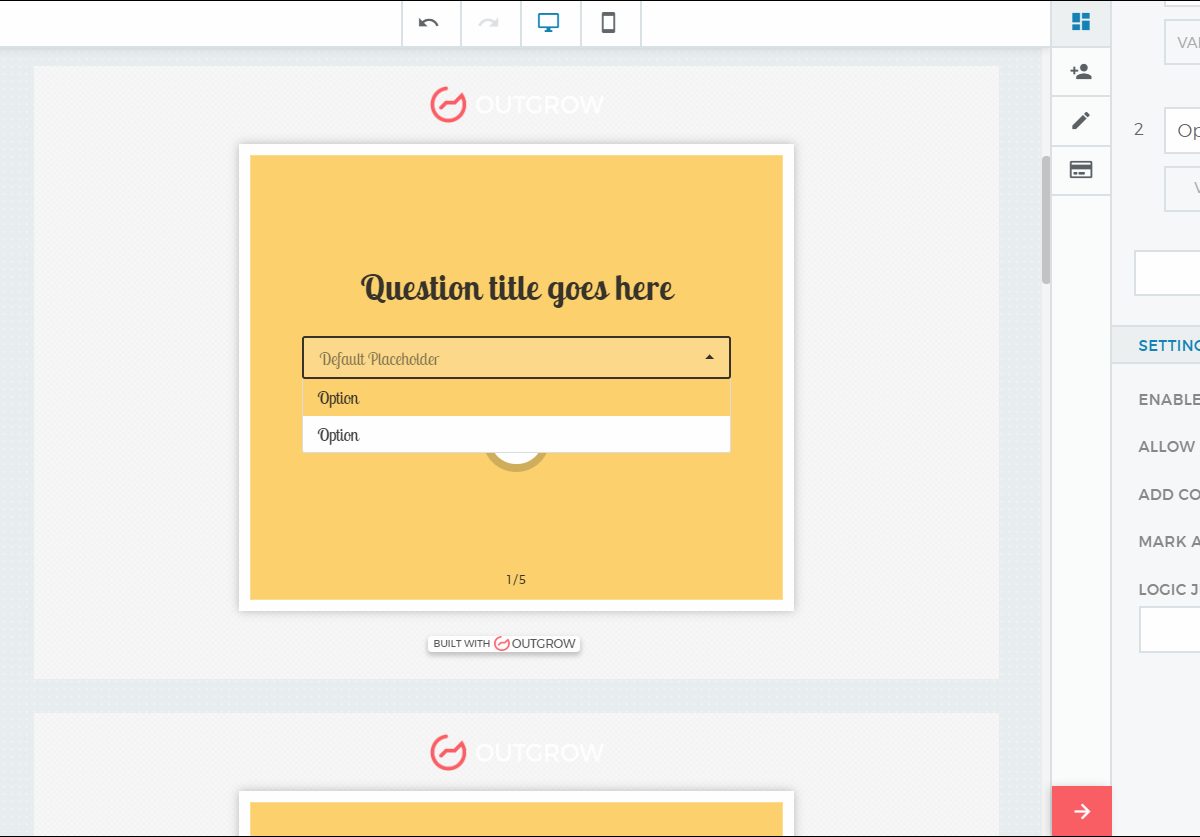Choose the second Option on white background
The width and height of the screenshot is (1200, 837).
[x=516, y=435]
